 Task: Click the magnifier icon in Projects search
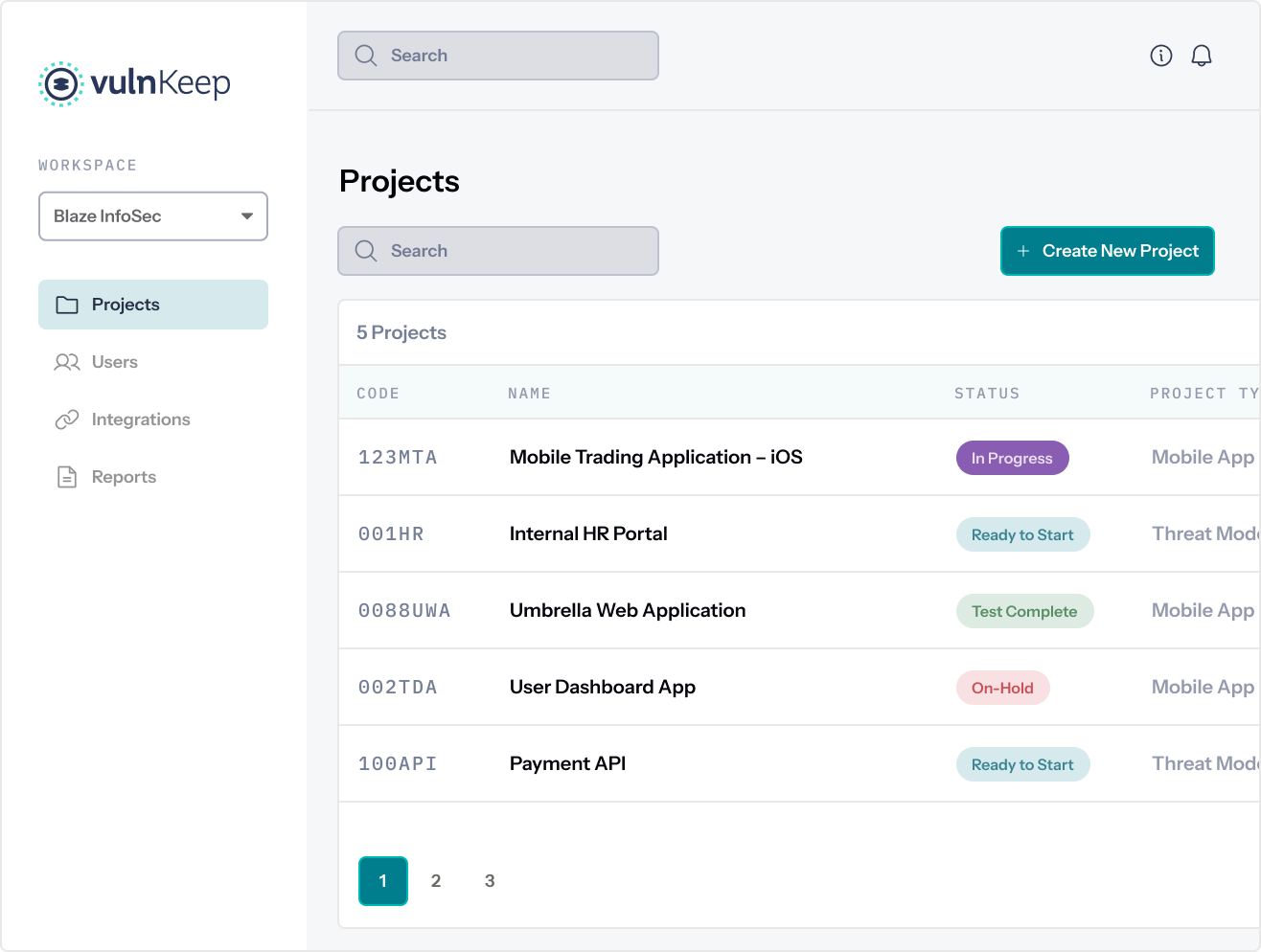[365, 251]
